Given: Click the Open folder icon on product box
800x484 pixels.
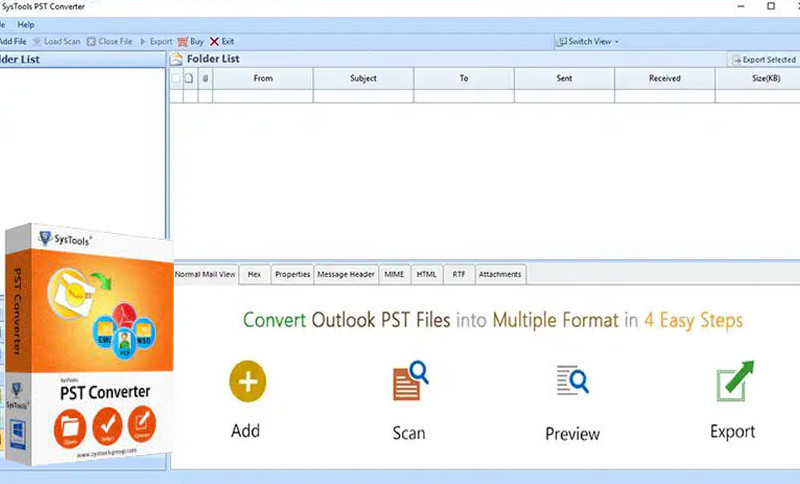Looking at the screenshot, I should pyautogui.click(x=70, y=427).
